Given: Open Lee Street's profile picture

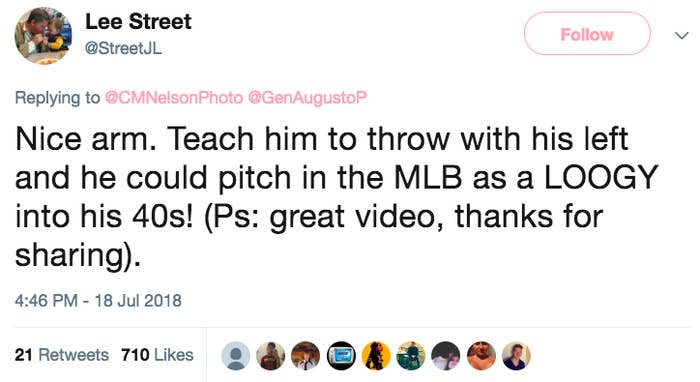Looking at the screenshot, I should pyautogui.click(x=43, y=36).
